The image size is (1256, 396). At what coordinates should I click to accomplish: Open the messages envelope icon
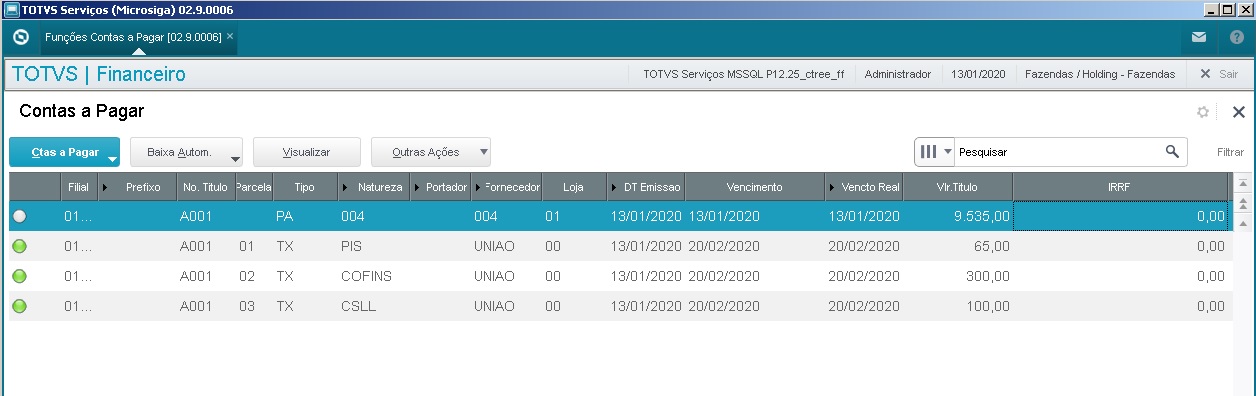tap(1198, 37)
